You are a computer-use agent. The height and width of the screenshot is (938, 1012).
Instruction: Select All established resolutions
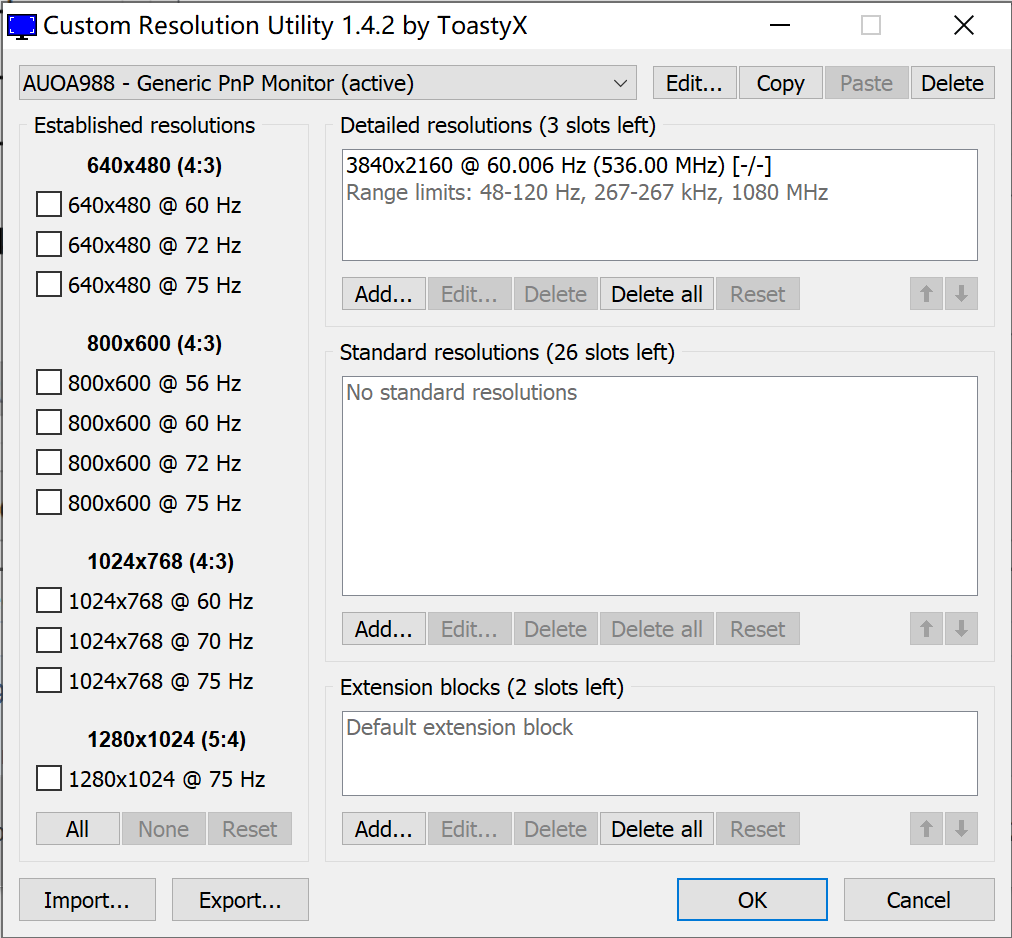[77, 829]
